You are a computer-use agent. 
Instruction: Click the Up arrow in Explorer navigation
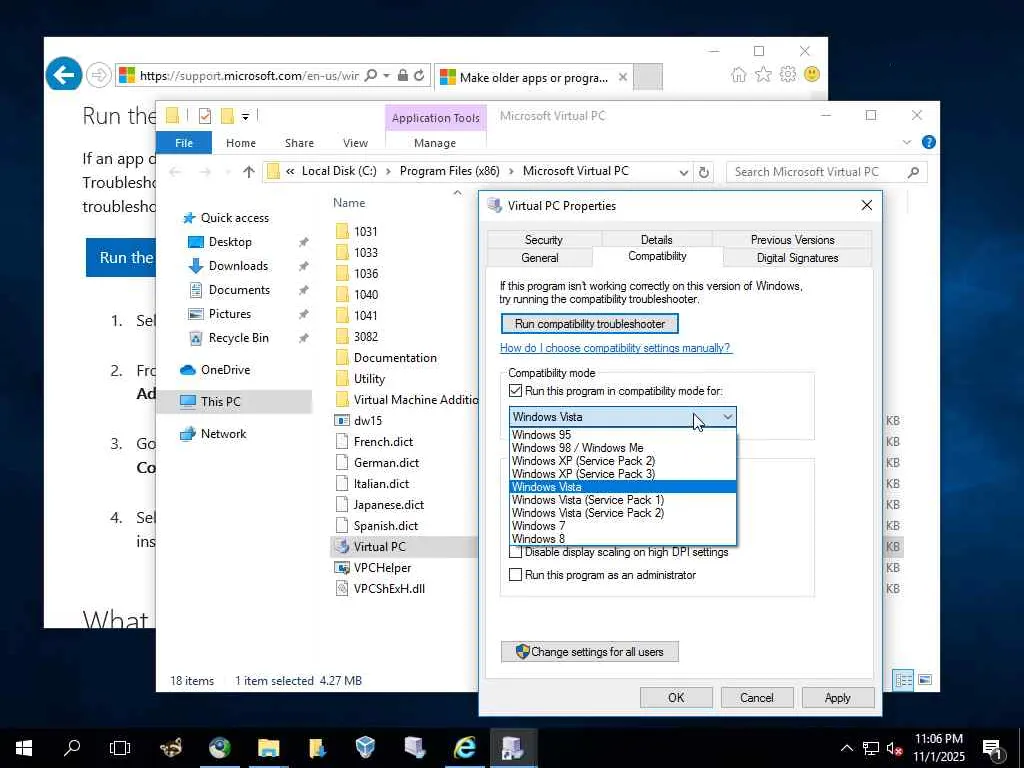pyautogui.click(x=248, y=172)
